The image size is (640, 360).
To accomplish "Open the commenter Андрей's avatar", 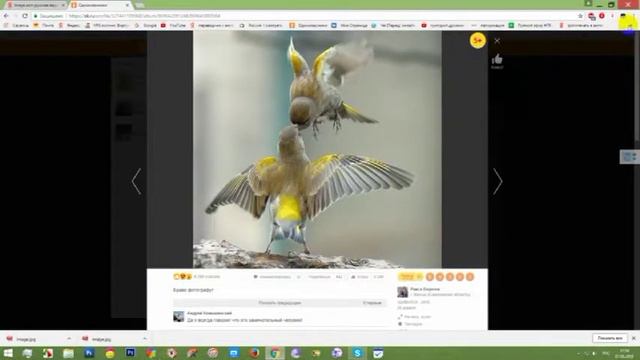I will click(178, 316).
